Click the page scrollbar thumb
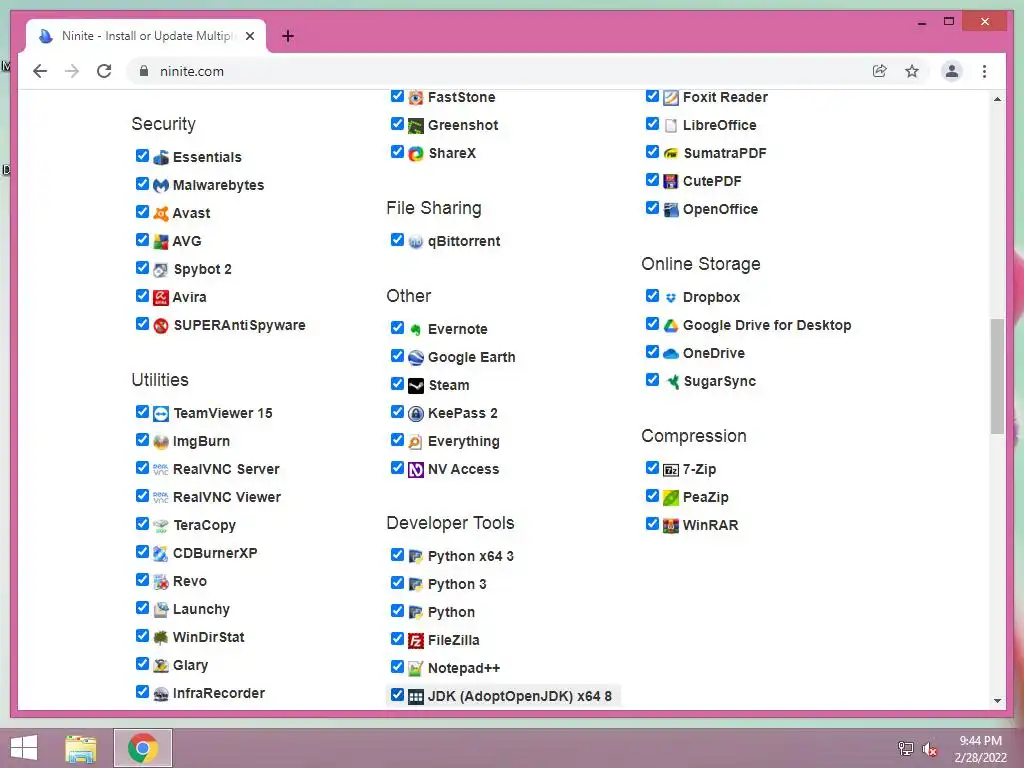The image size is (1024, 768). point(997,376)
